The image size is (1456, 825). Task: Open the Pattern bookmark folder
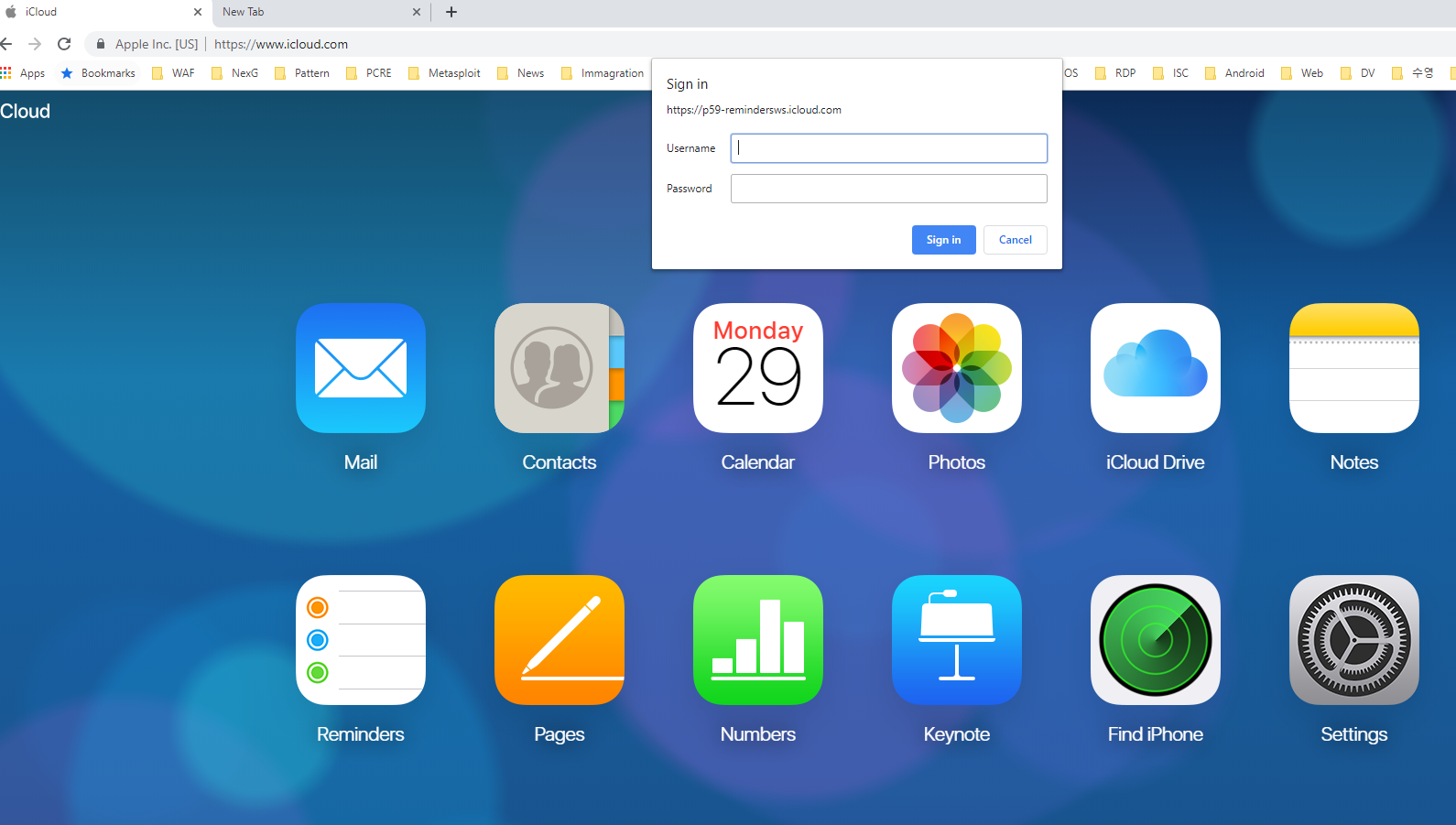[x=302, y=73]
